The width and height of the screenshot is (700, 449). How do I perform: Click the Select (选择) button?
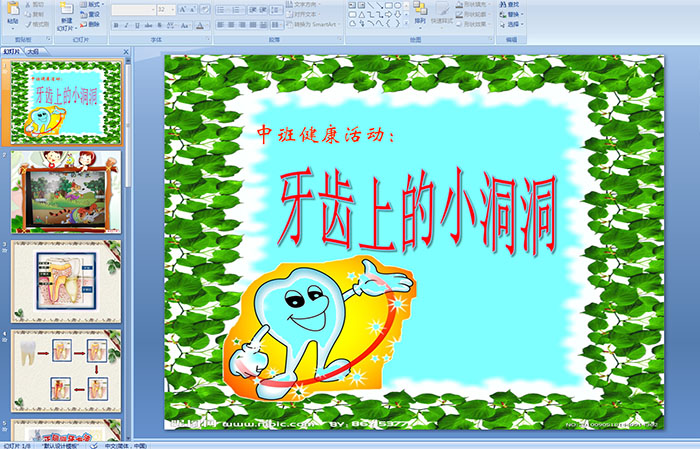(x=511, y=24)
